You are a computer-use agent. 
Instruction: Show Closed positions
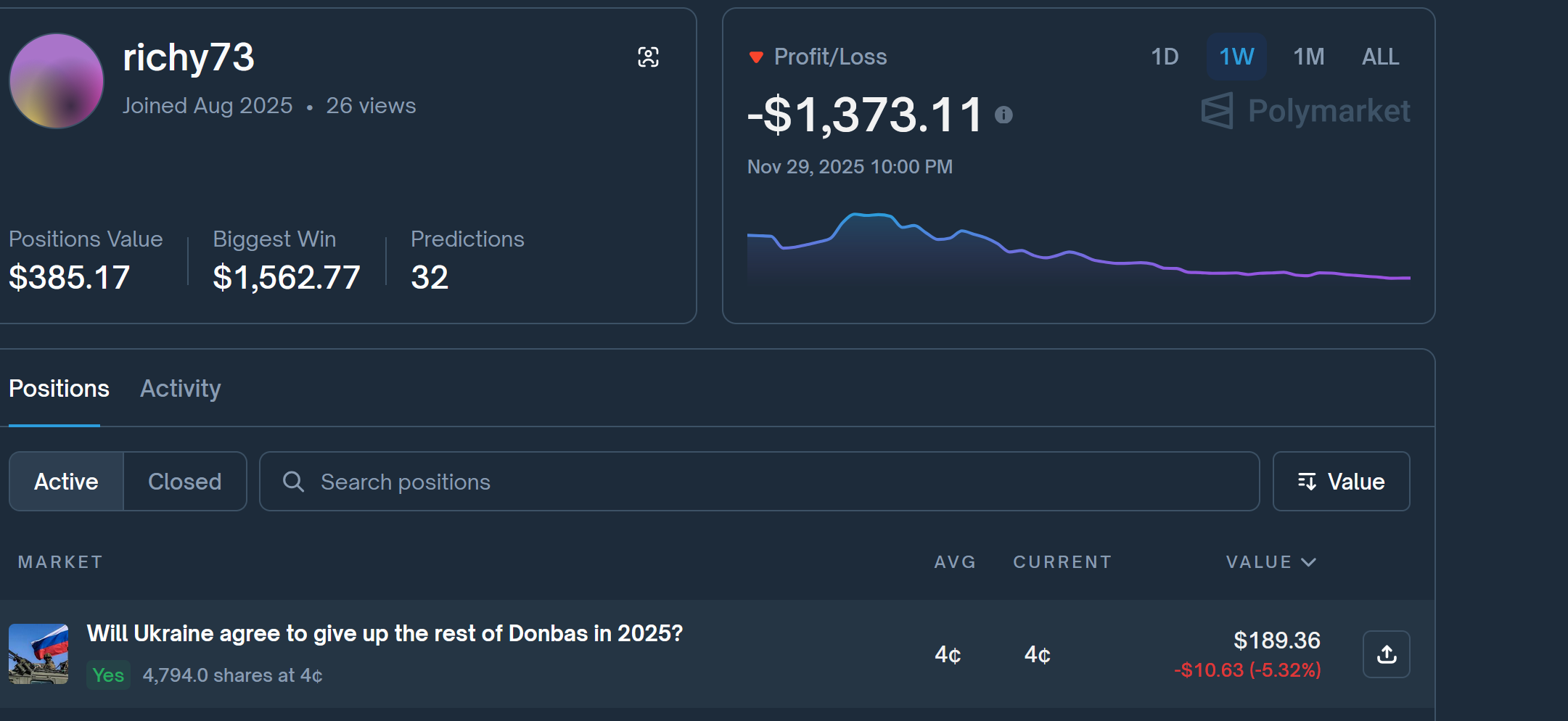coord(185,482)
